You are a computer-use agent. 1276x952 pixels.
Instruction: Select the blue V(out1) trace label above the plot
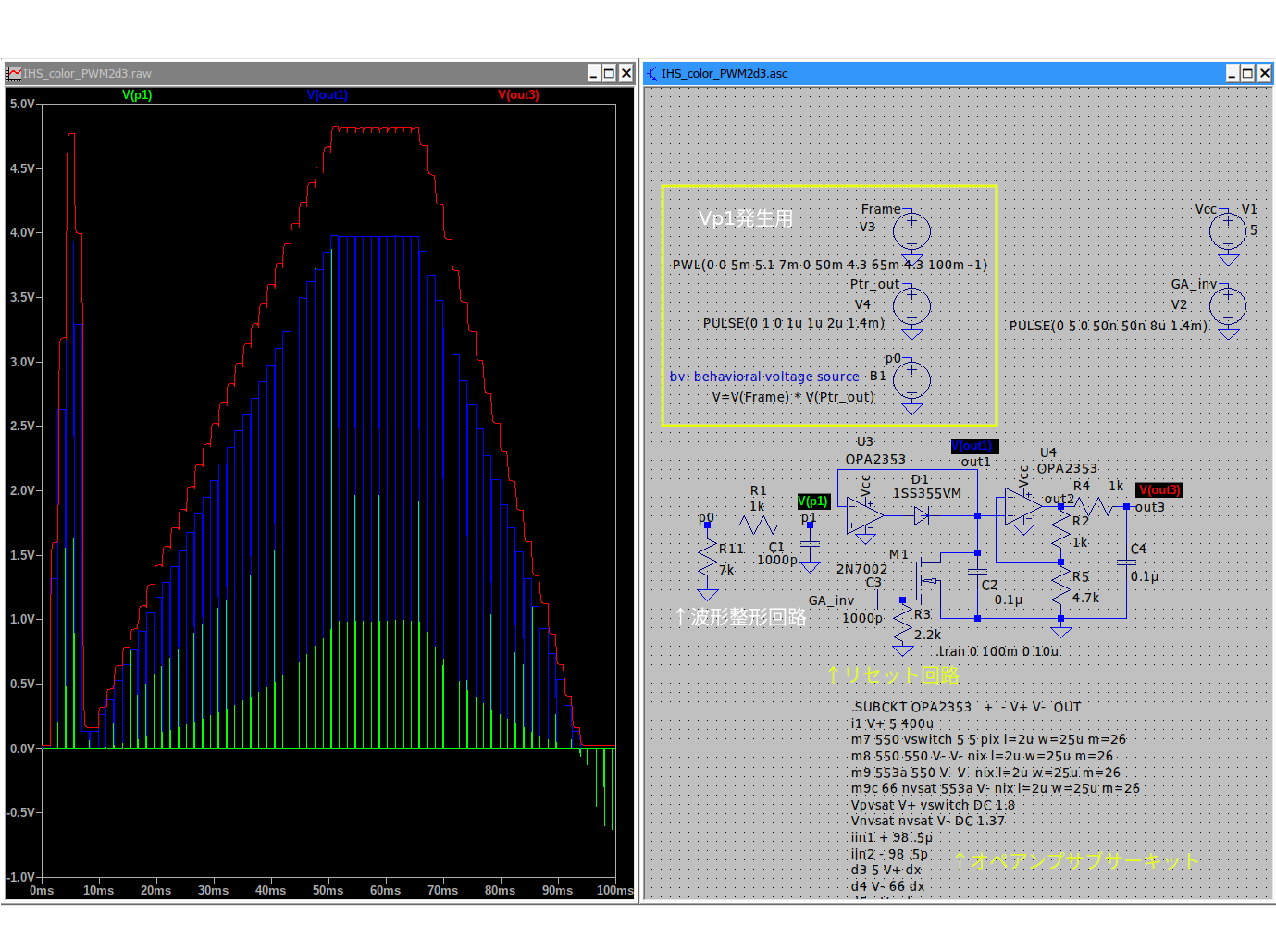(x=328, y=95)
